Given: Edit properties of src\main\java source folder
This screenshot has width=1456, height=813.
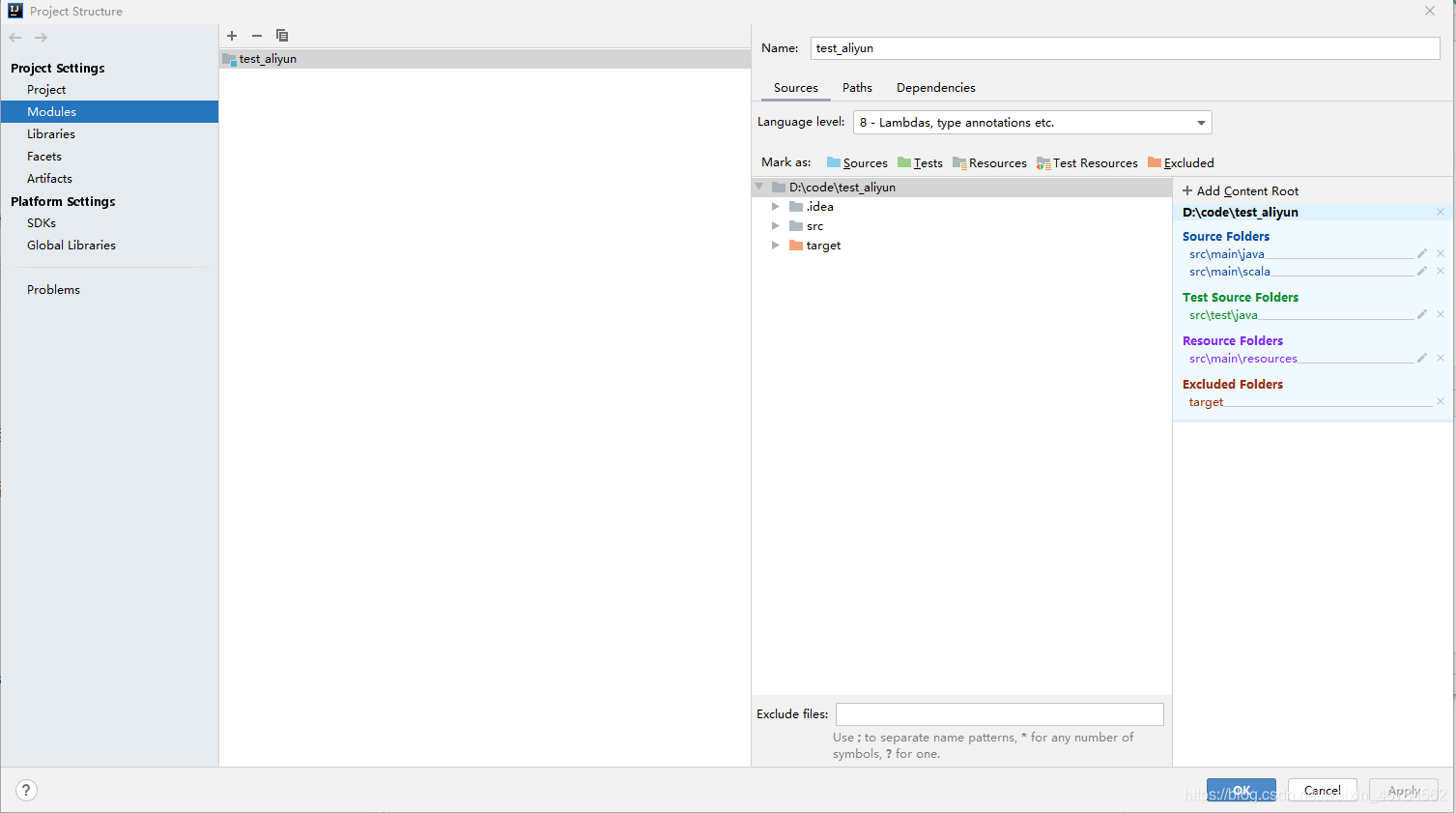Looking at the screenshot, I should (x=1422, y=253).
